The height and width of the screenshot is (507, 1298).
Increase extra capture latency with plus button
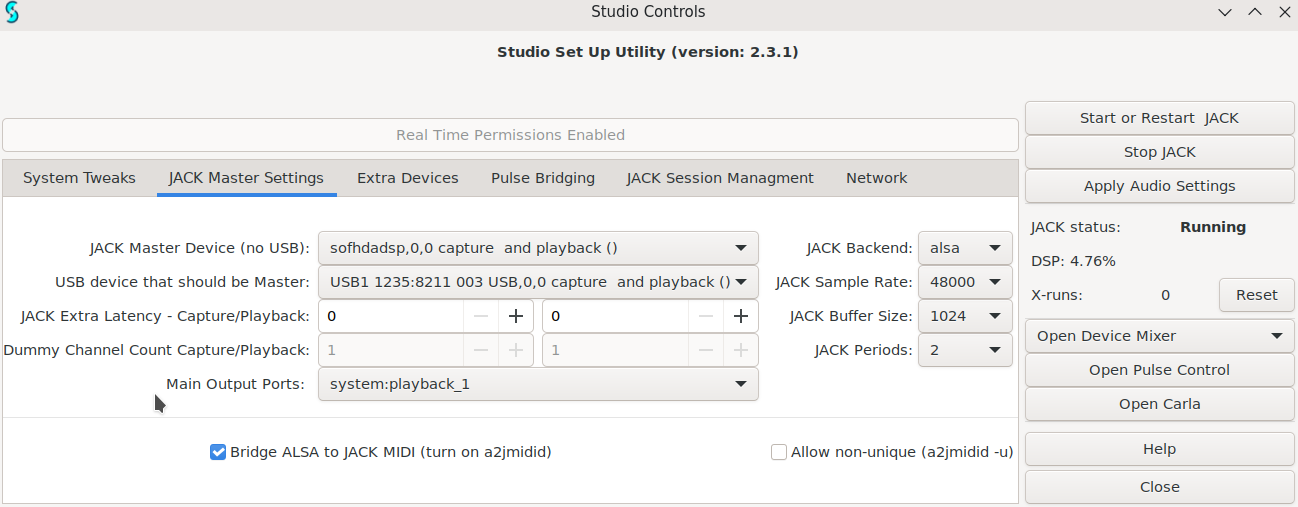(x=516, y=316)
